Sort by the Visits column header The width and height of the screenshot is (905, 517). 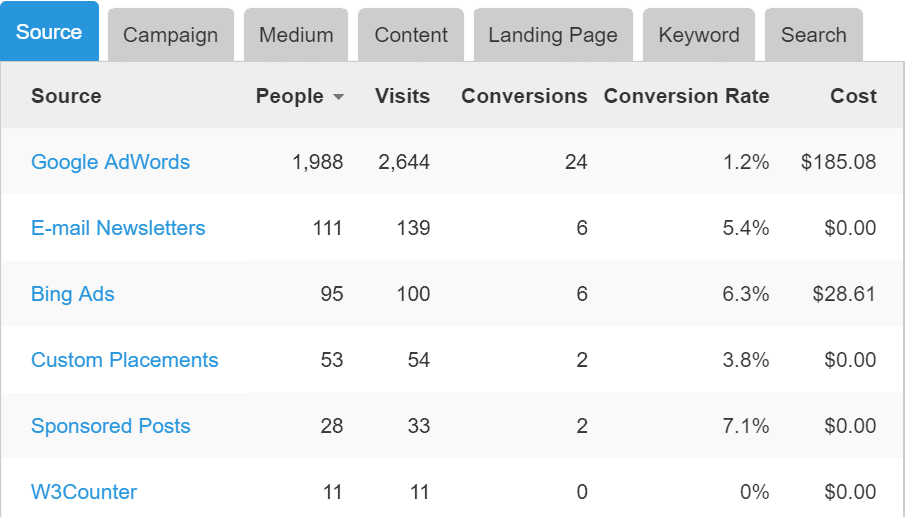pyautogui.click(x=402, y=96)
